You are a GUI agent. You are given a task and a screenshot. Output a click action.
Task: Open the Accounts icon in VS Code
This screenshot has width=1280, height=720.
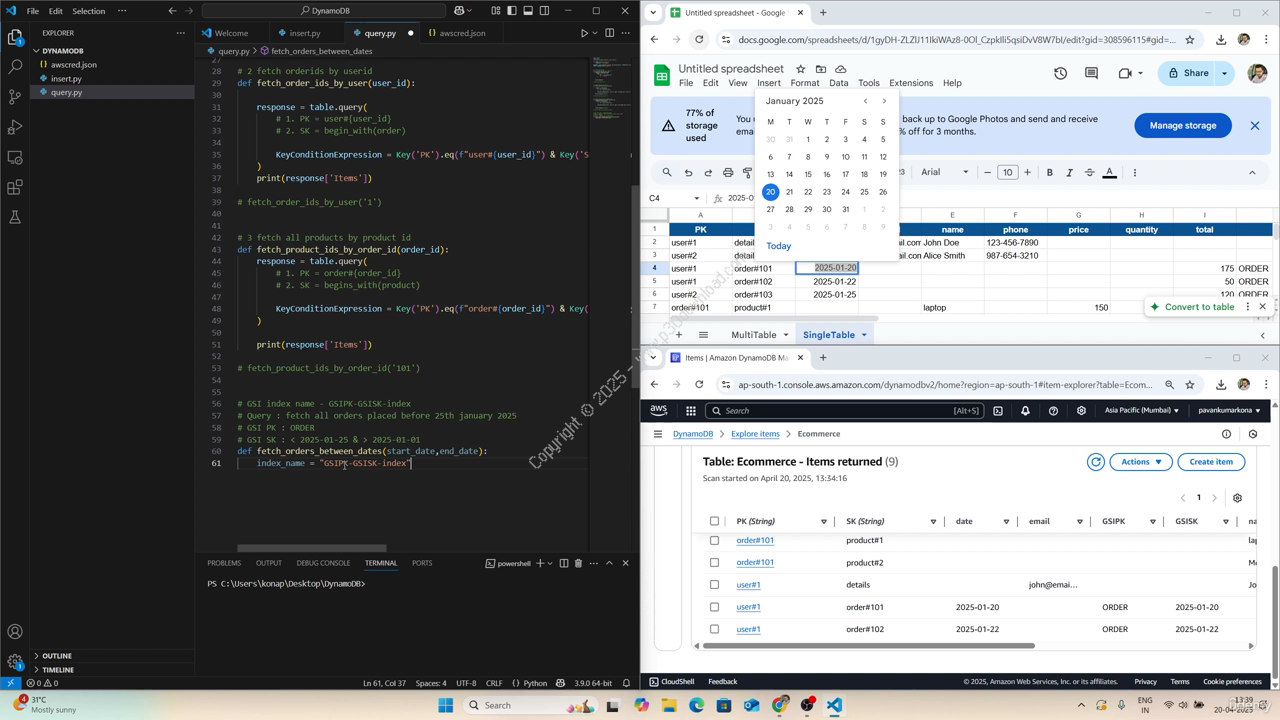15,632
